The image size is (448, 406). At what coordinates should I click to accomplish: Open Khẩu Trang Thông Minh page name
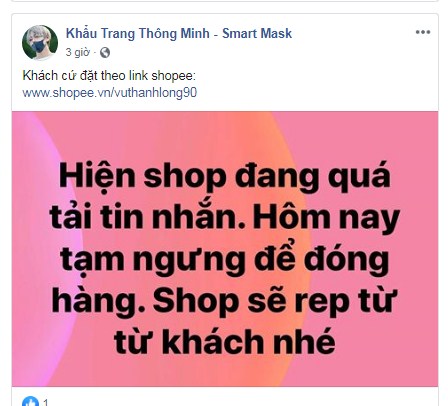coord(138,34)
